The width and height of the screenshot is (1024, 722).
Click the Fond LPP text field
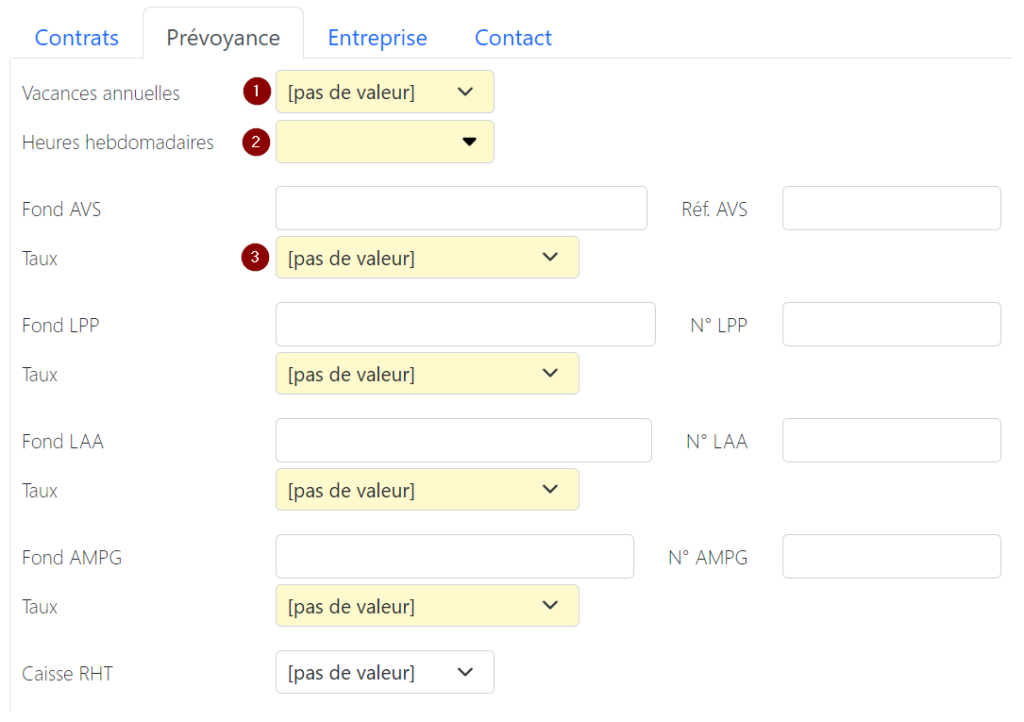[465, 325]
